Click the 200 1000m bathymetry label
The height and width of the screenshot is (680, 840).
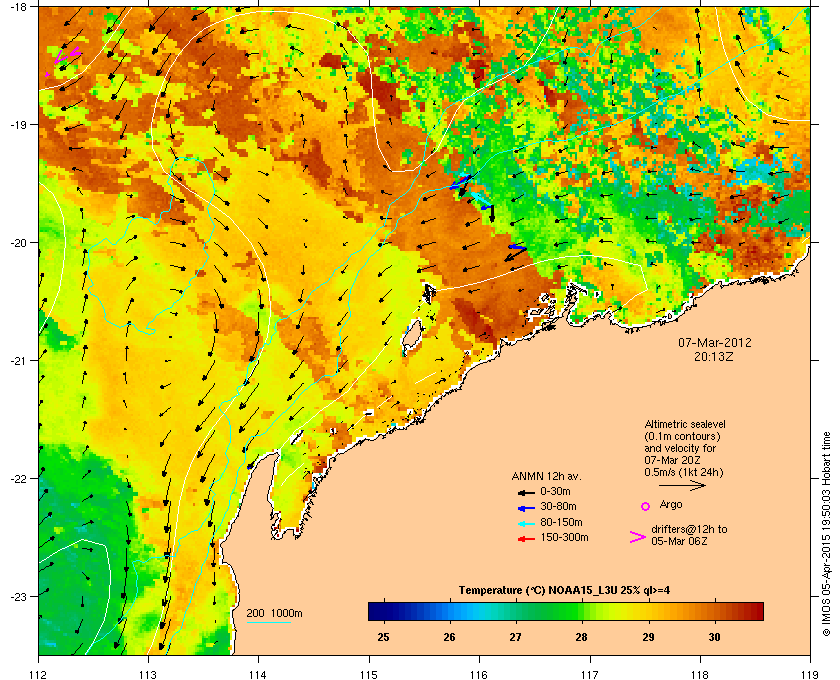click(x=274, y=613)
